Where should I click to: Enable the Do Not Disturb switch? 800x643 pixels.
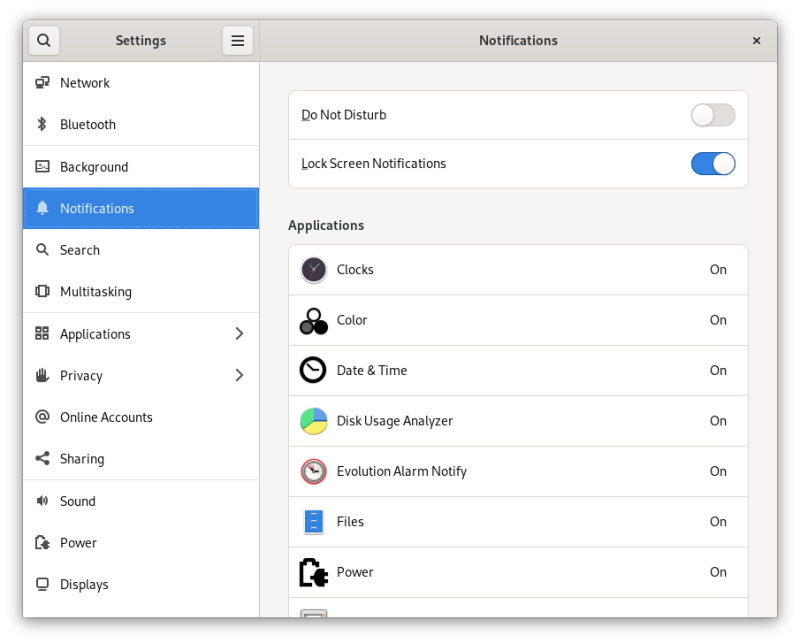pyautogui.click(x=713, y=115)
